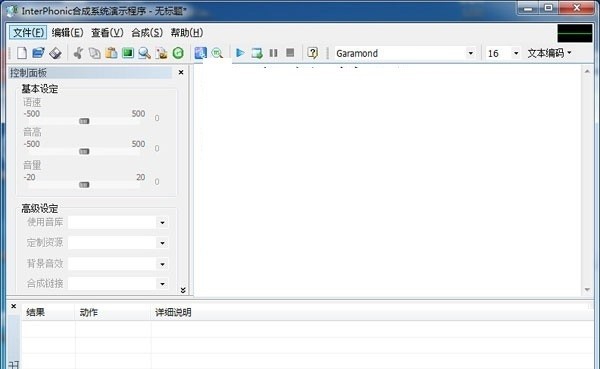Click the green zoom magnifier icon
Viewport: 600px width, 369px height.
[x=217, y=53]
